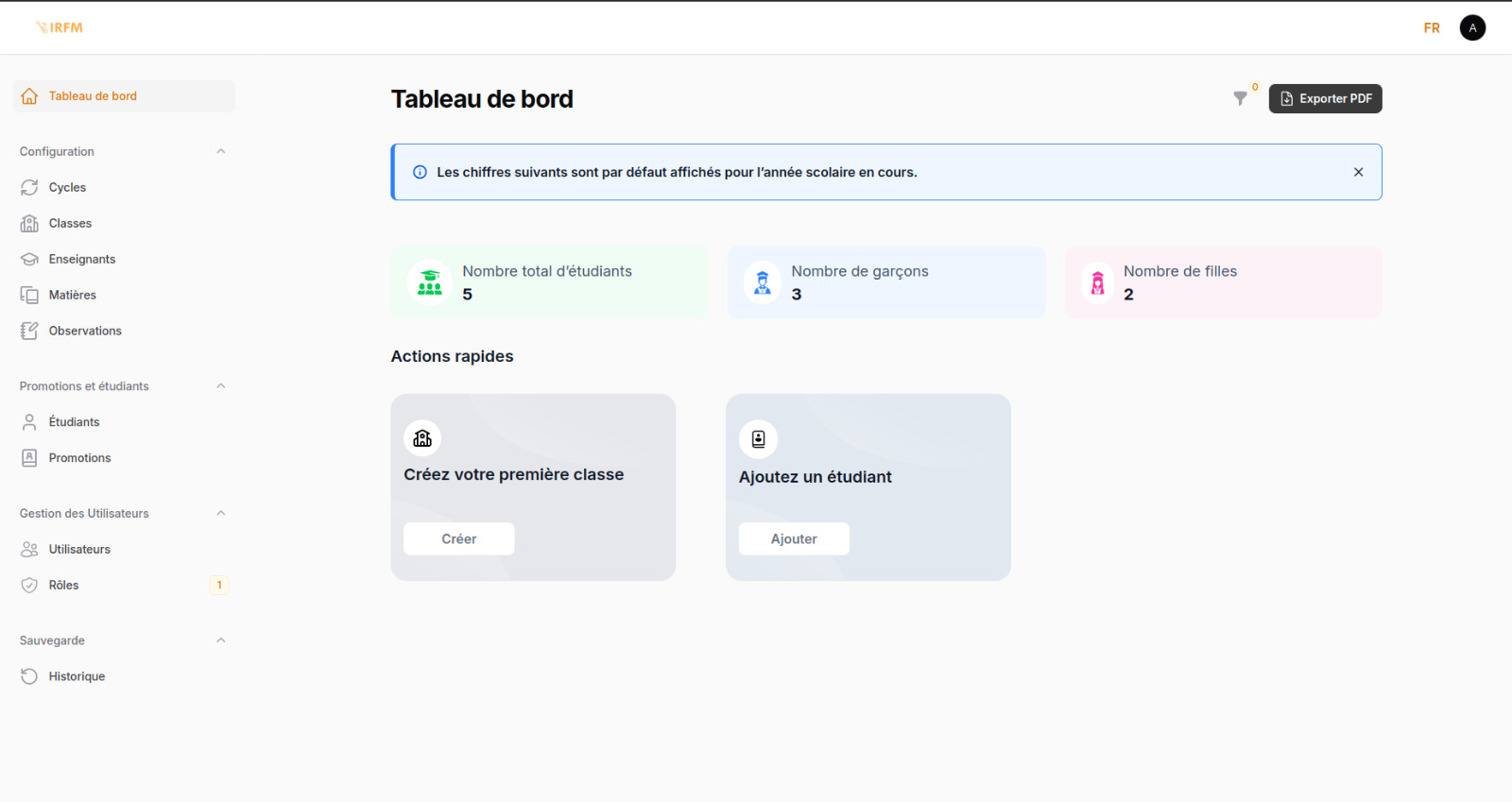Collapse the Configuration section

(221, 151)
